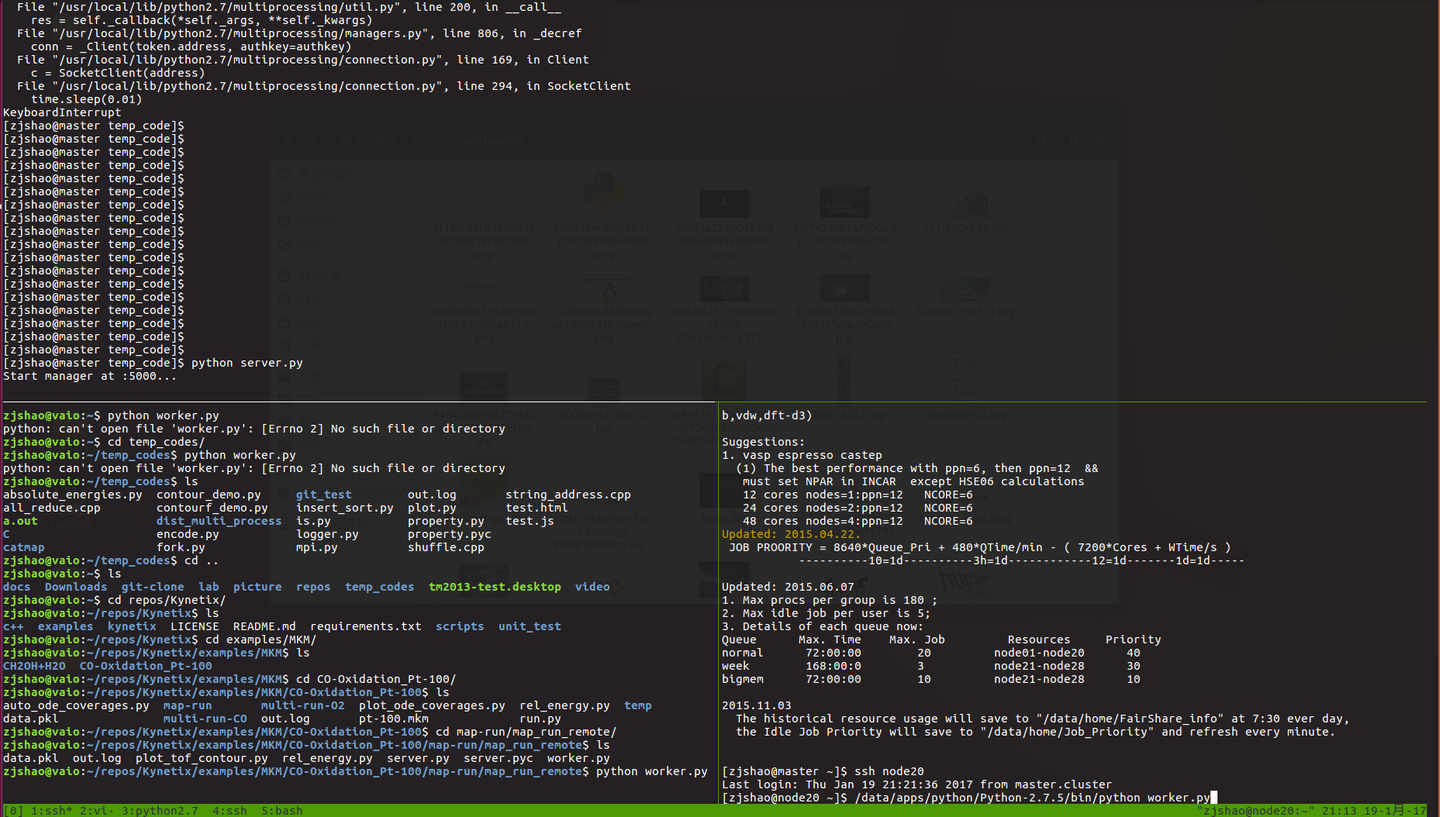The image size is (1440, 817).
Task: Click the picture breadcrumb button
Action: (432, 140)
